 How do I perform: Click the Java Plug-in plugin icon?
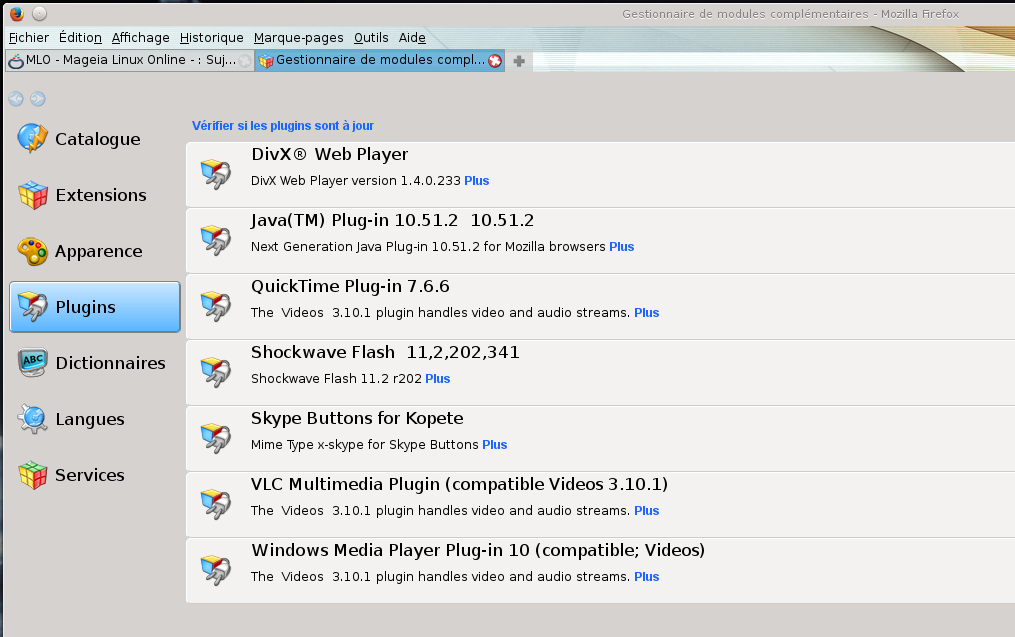[x=216, y=240]
